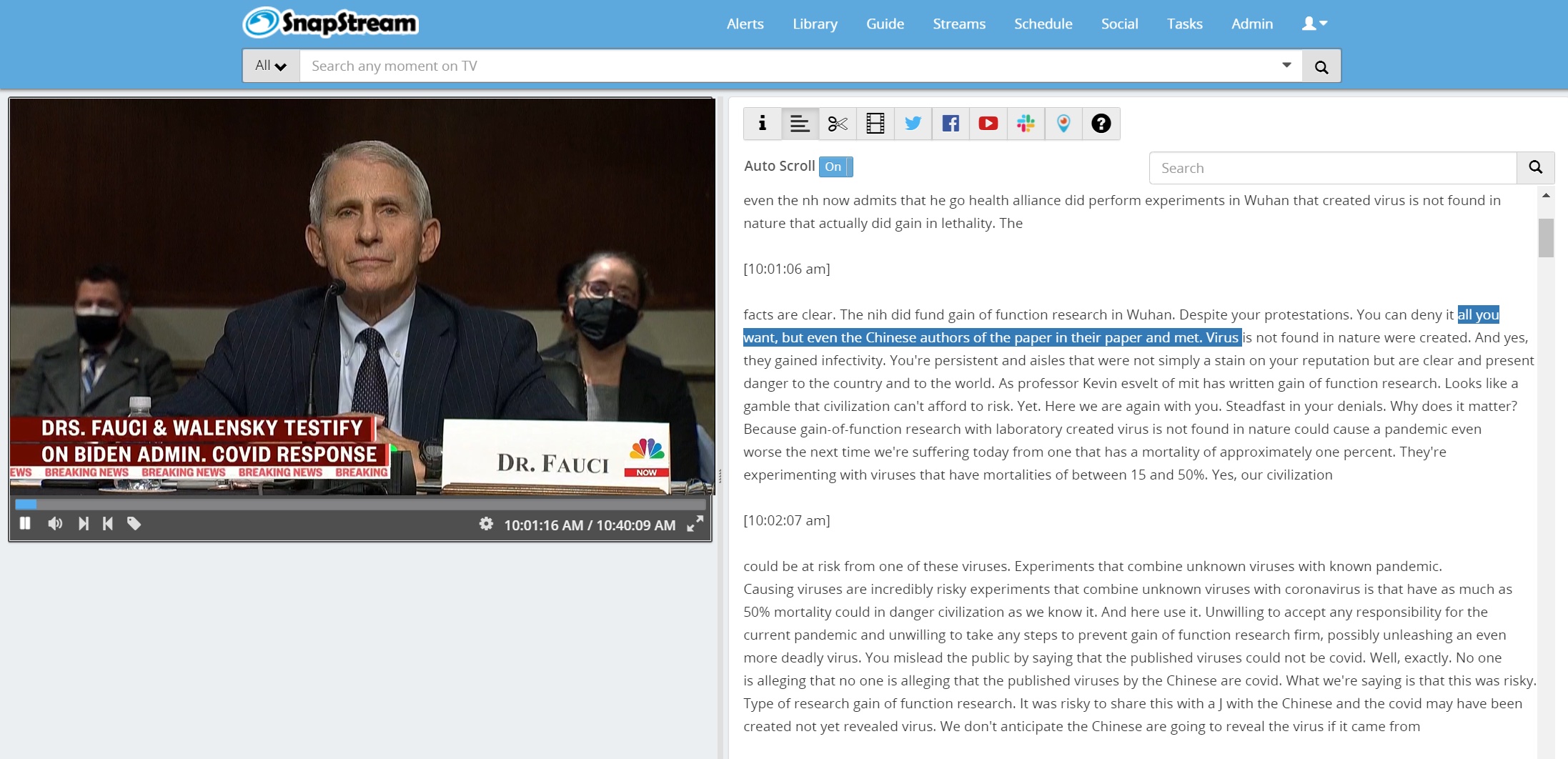Click the panel splitter handle beside the video
1568x759 pixels.
720,476
